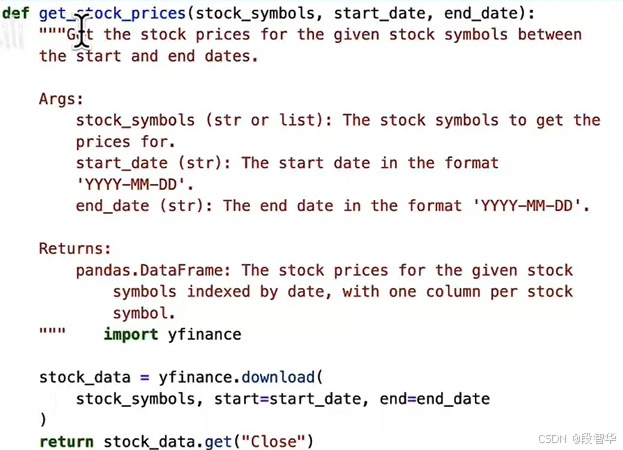This screenshot has height=450, width=623.
Task: Click the pandas.DataFrame text
Action: coord(149,270)
